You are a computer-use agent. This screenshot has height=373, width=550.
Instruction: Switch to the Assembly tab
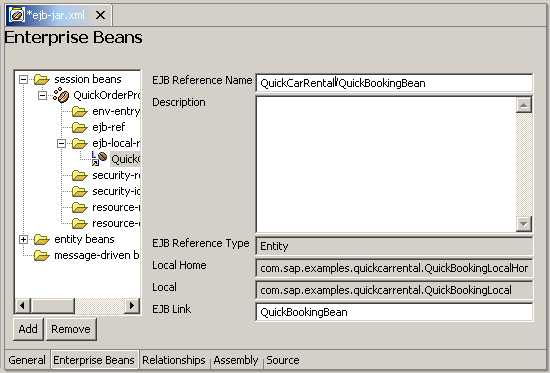236,360
